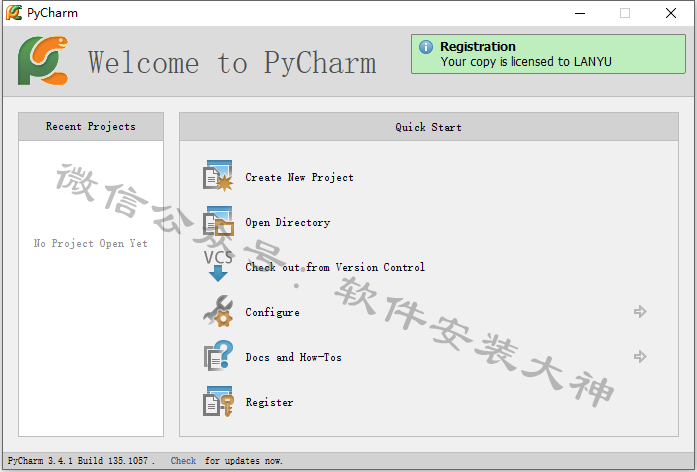
Task: Click the Registration info icon
Action: click(x=425, y=47)
